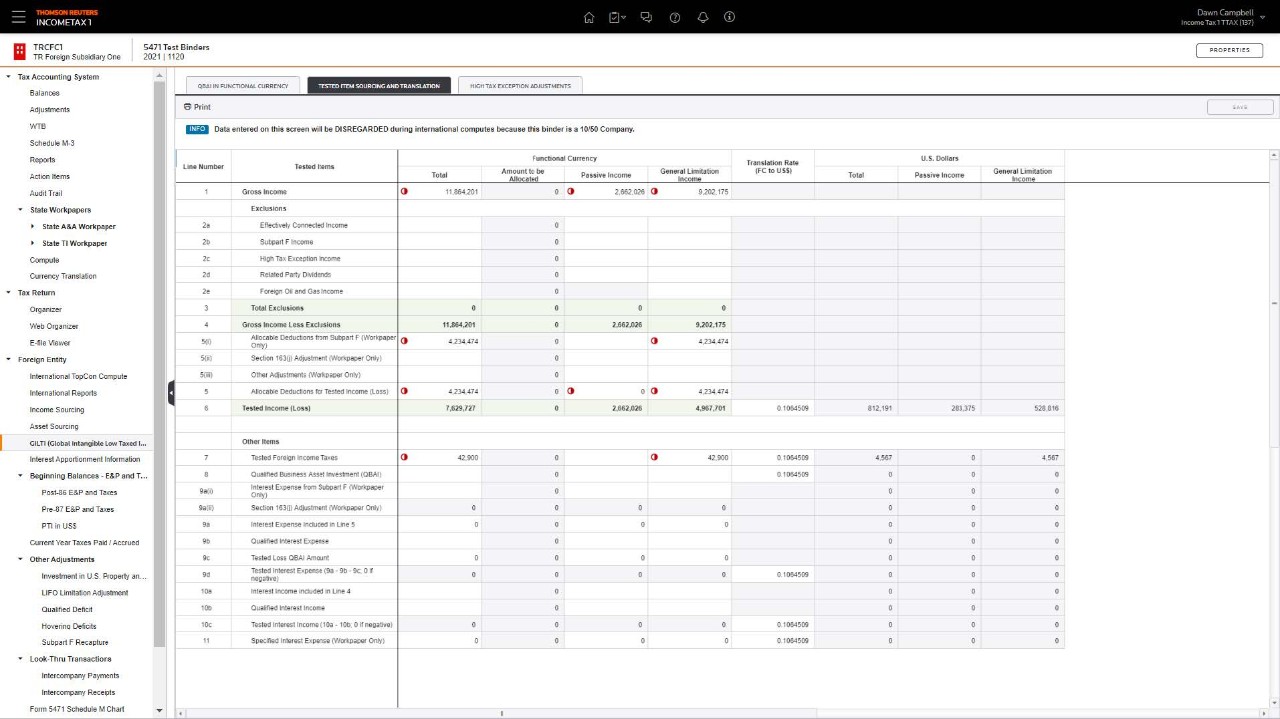The image size is (1280, 719).
Task: Collapse the left sidebar using the splitter handle
Action: (x=171, y=393)
